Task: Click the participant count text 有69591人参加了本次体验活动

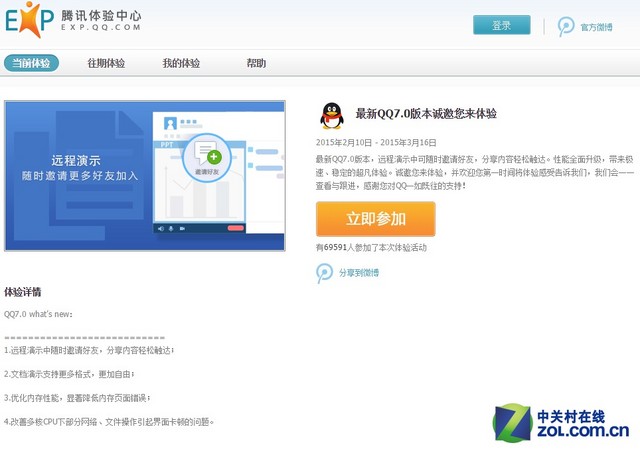Action: [x=371, y=247]
